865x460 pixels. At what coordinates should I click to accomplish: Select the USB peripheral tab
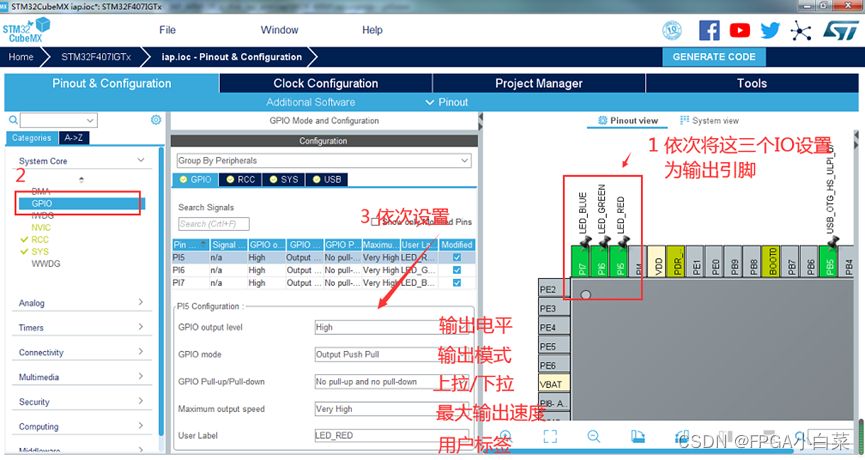click(327, 179)
